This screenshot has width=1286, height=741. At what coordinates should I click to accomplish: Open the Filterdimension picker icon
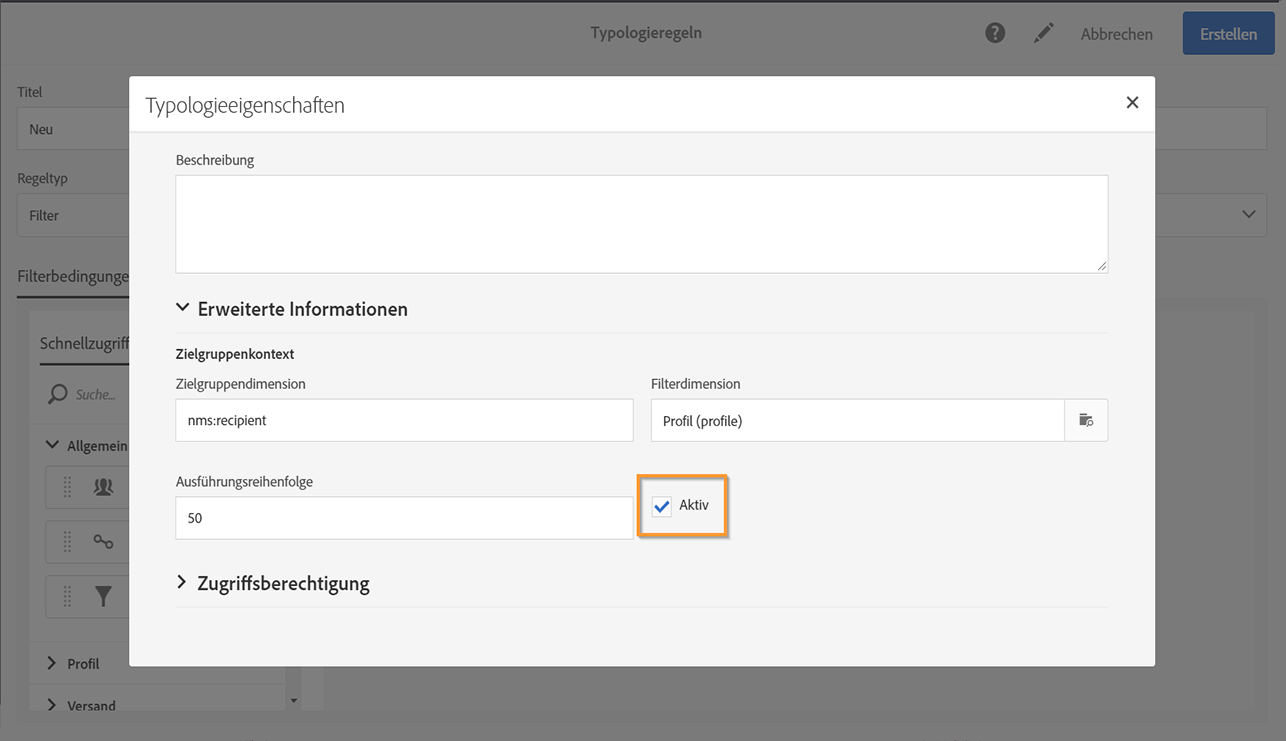point(1086,420)
